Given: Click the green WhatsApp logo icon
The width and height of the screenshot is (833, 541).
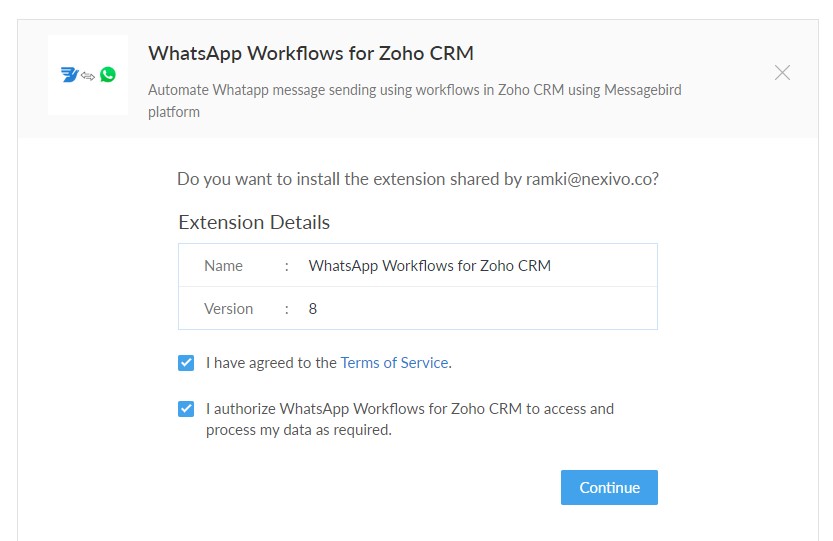Looking at the screenshot, I should click(x=108, y=75).
